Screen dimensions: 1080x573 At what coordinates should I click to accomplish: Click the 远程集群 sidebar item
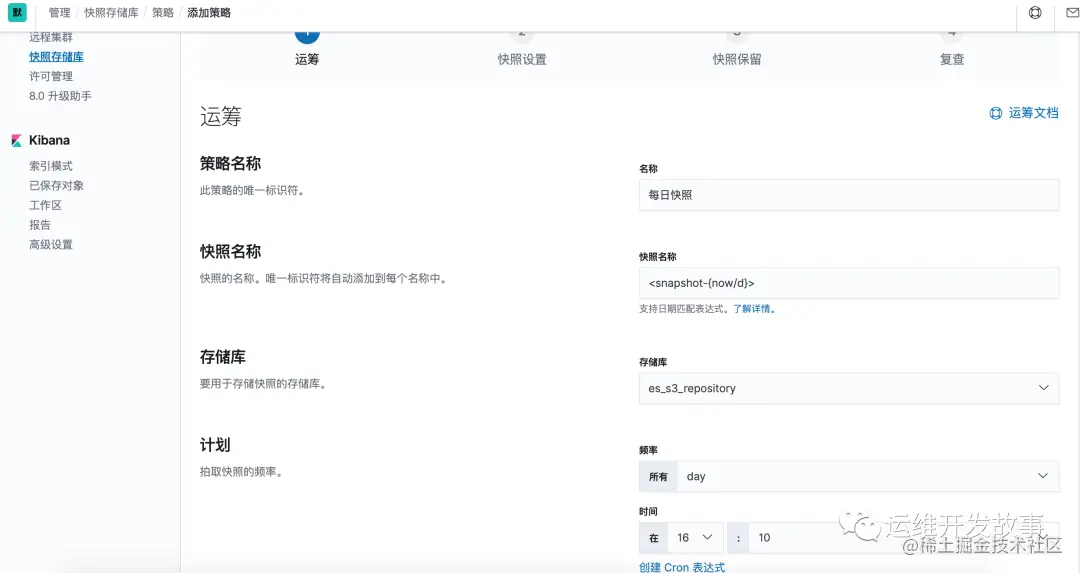coord(51,37)
